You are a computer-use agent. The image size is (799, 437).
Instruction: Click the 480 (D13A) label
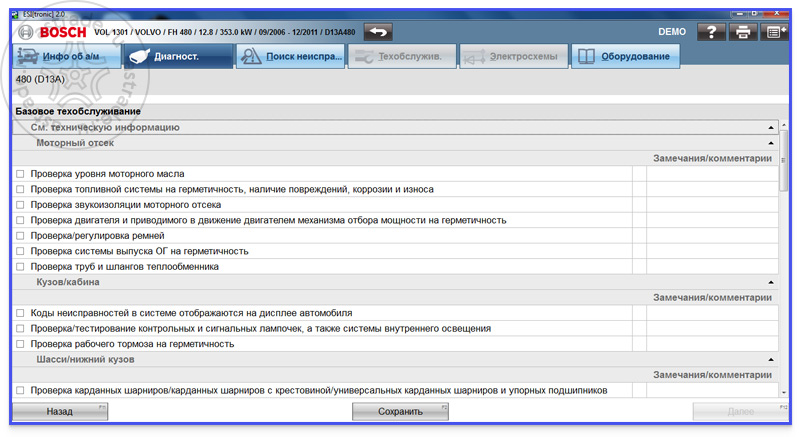click(40, 79)
